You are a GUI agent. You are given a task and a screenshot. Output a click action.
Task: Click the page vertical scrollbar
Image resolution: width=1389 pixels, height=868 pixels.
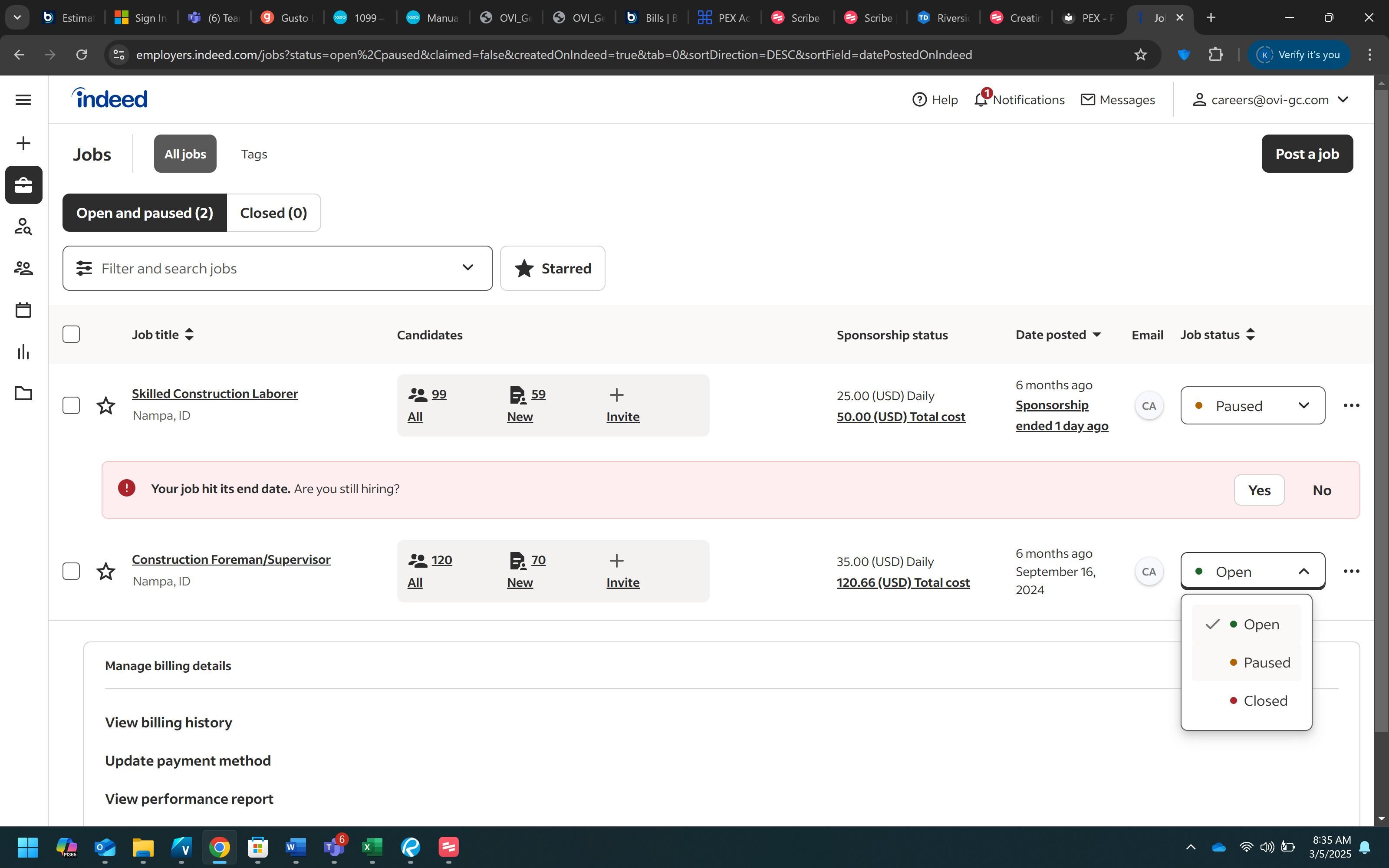tap(1381, 402)
